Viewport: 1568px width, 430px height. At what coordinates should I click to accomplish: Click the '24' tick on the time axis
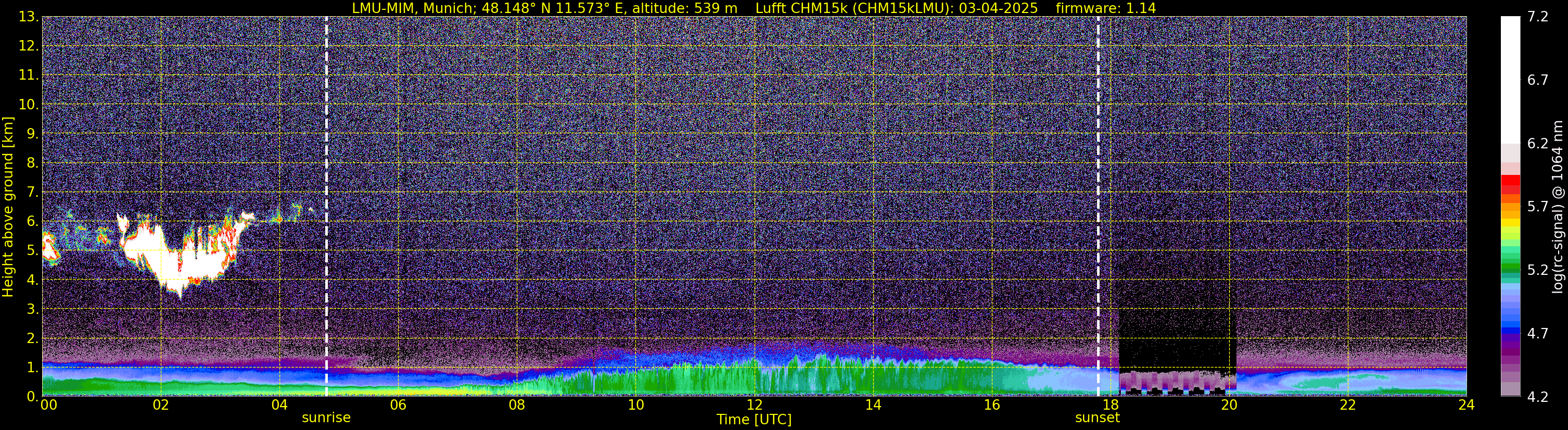tap(1467, 405)
